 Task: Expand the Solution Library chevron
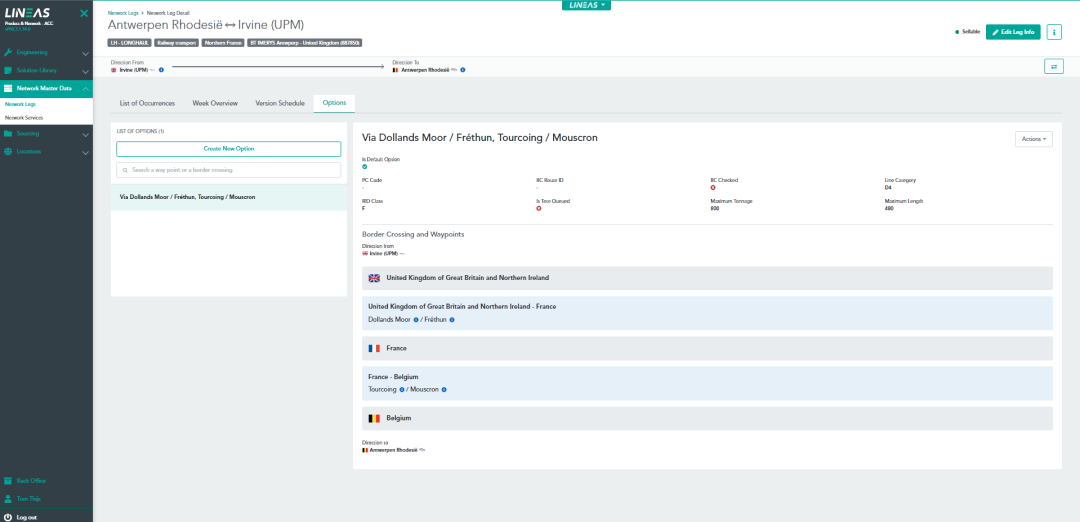(x=85, y=71)
